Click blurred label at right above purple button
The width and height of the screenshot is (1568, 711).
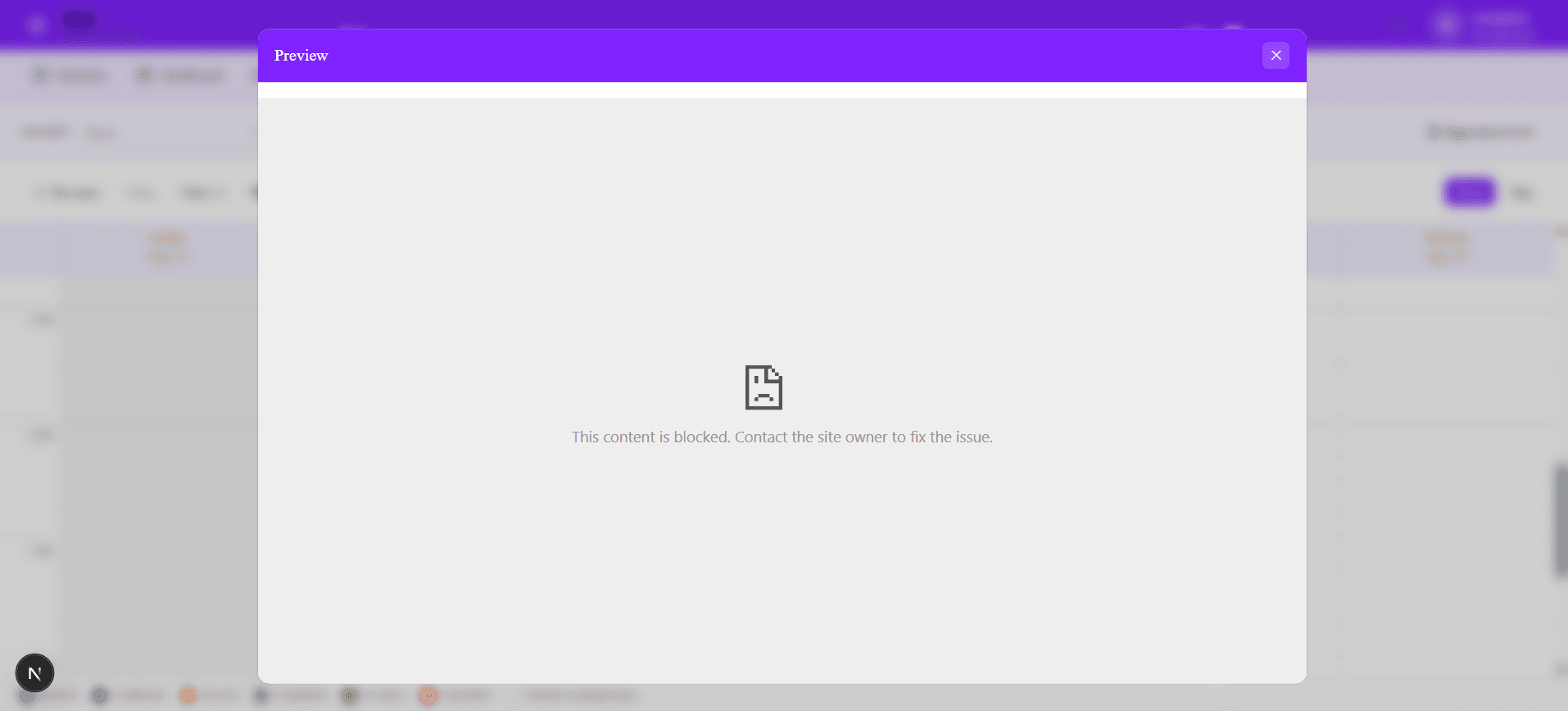[1480, 132]
